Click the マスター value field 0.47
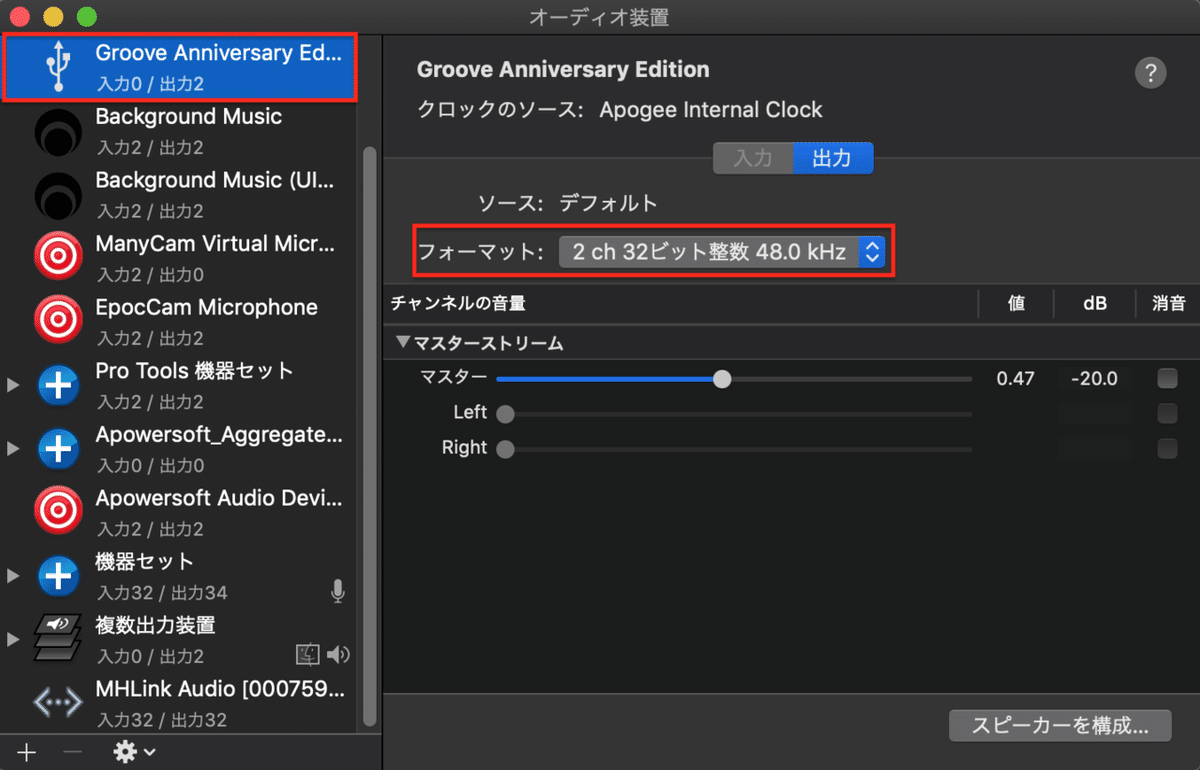The image size is (1200, 770). (x=1016, y=379)
